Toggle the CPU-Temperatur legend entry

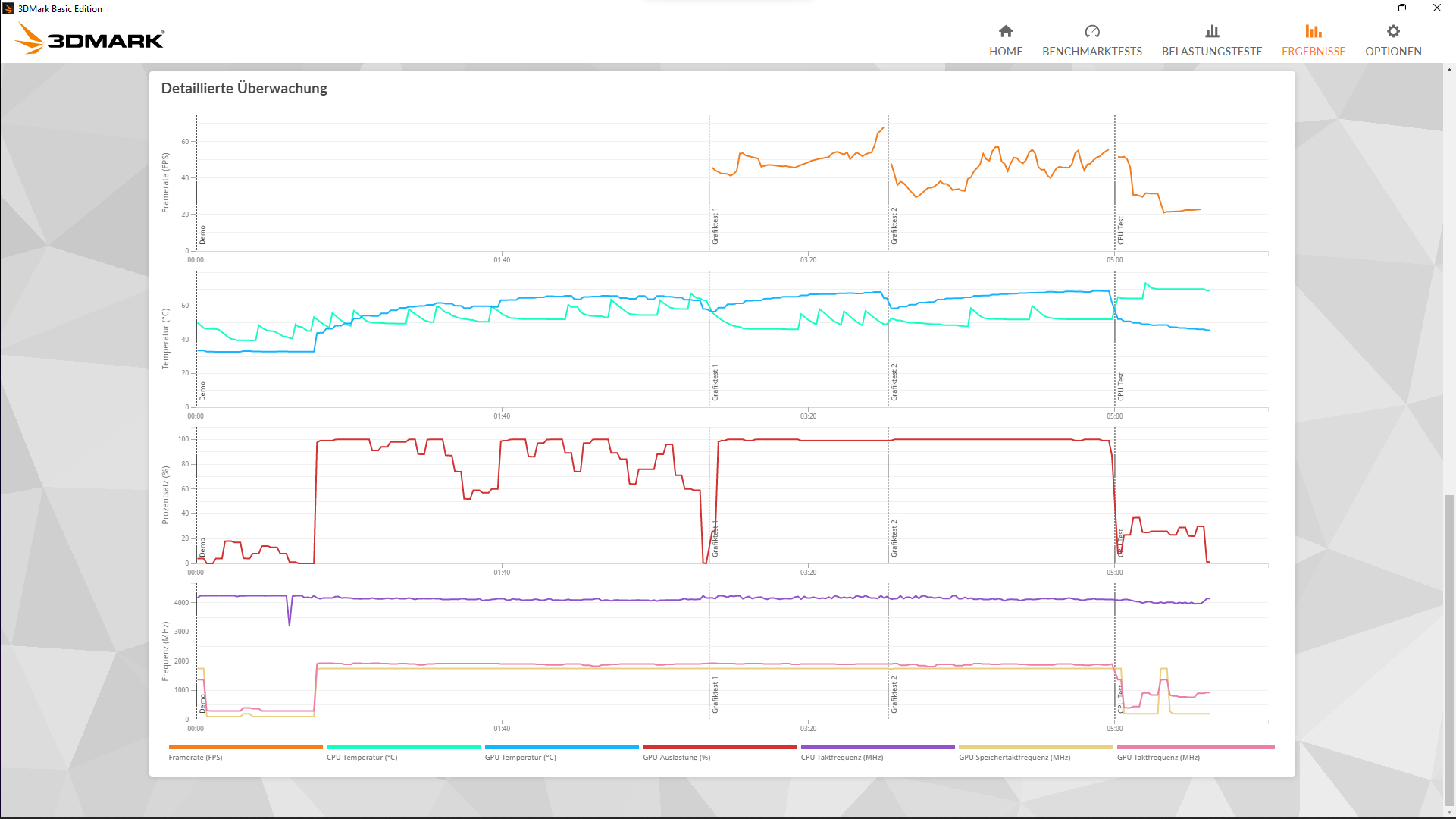point(362,757)
